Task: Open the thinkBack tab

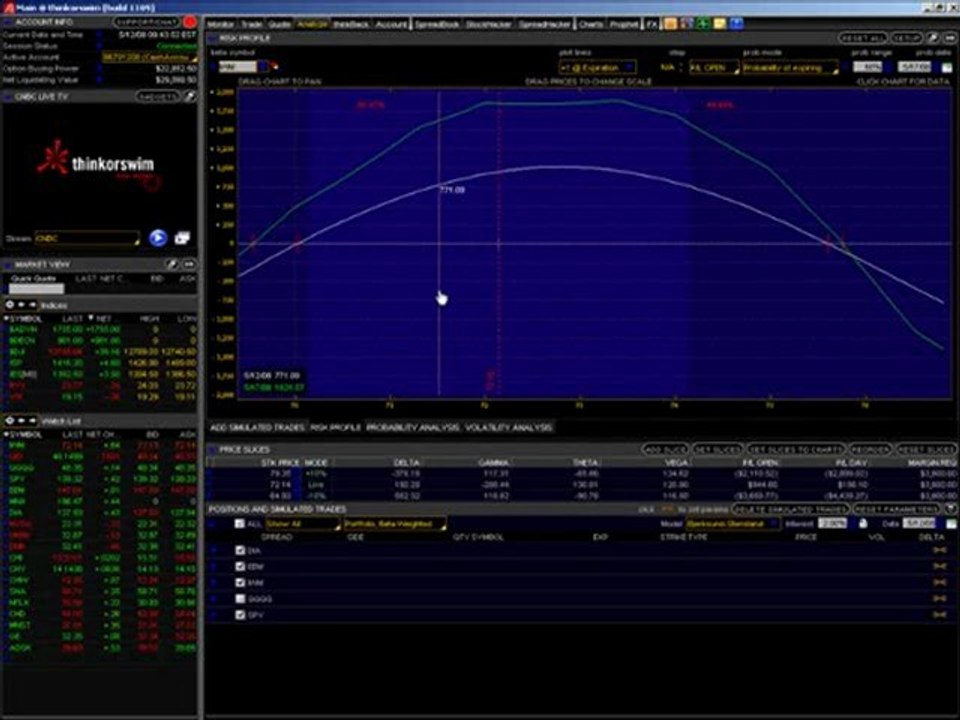Action: 351,24
